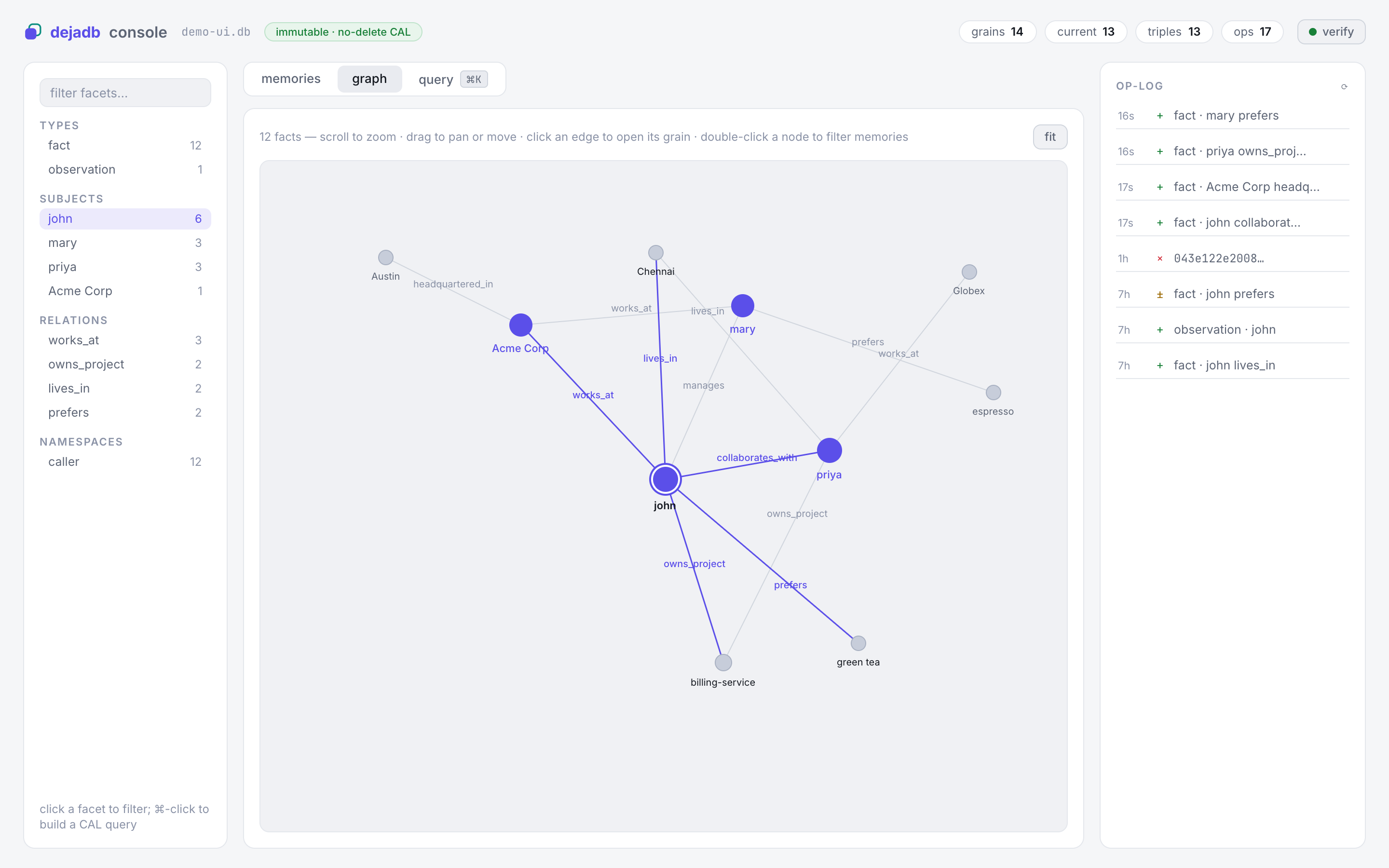Screen dimensions: 1389x868
Task: Select the priya graph node
Action: tap(830, 450)
